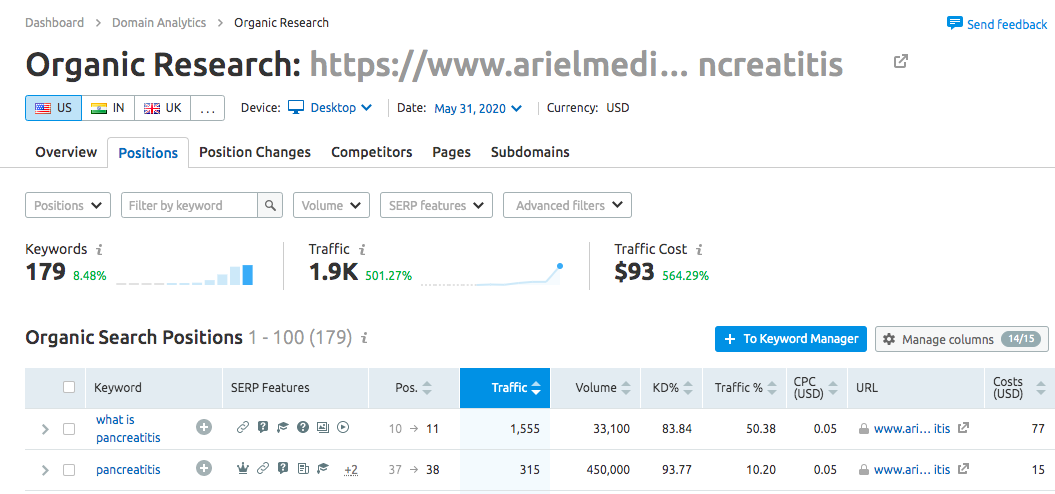Open domain URL in external window
This screenshot has width=1055, height=494.
coord(901,62)
